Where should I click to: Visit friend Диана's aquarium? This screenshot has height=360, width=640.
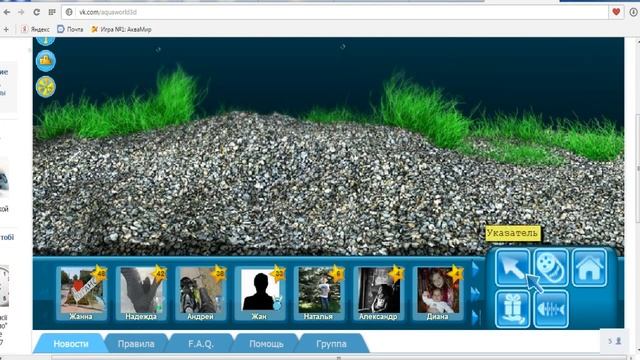point(438,293)
